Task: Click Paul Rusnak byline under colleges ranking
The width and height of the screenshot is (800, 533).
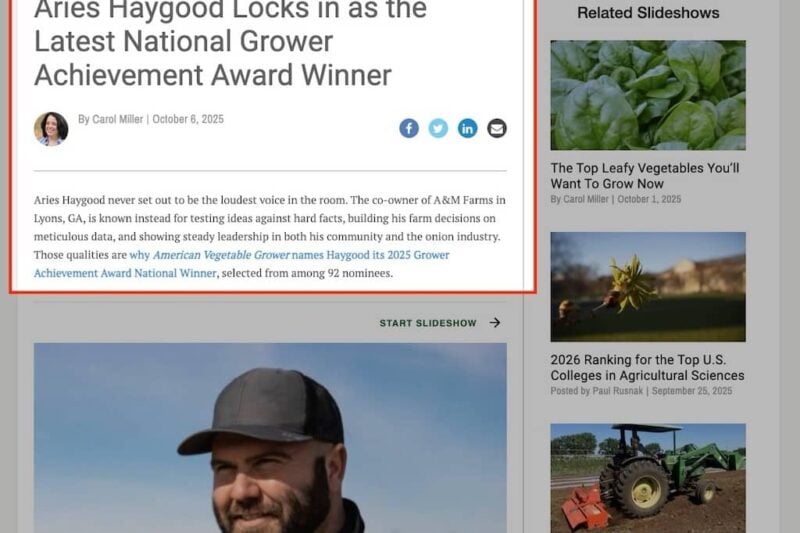Action: (617, 391)
